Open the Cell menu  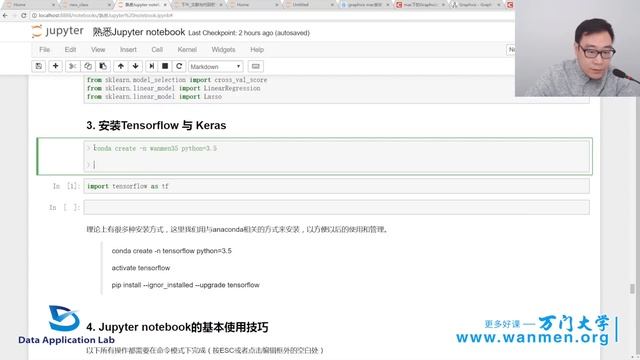click(x=157, y=49)
